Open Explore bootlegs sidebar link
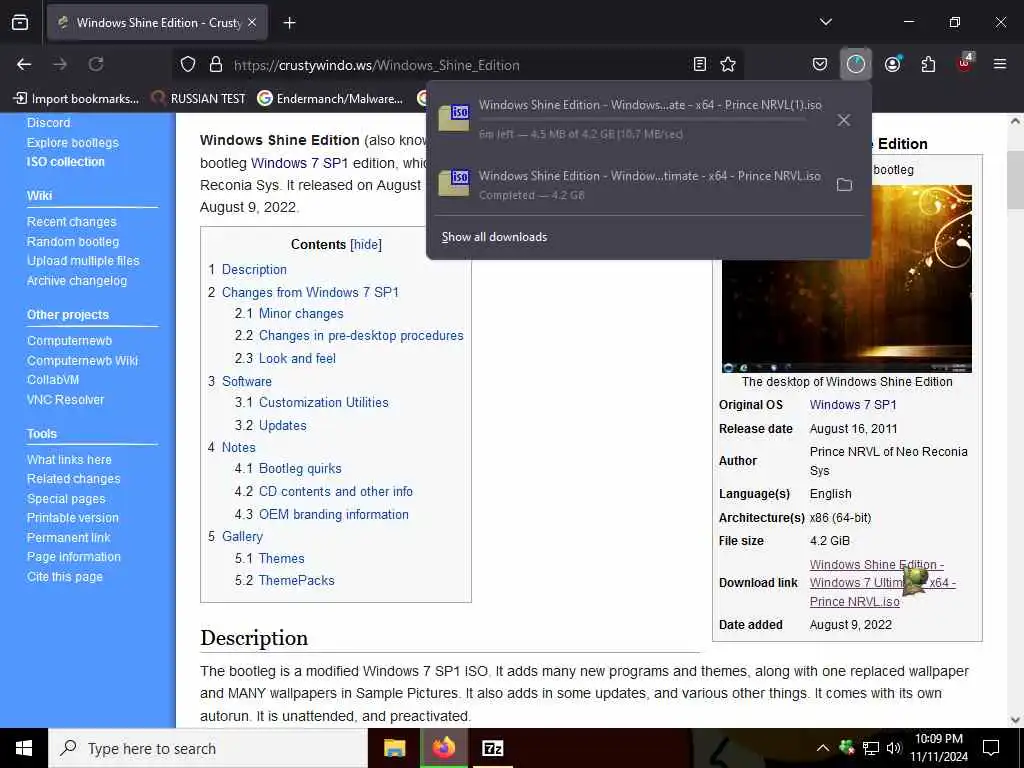Screen dimensions: 1024x768 pyautogui.click(x=72, y=142)
